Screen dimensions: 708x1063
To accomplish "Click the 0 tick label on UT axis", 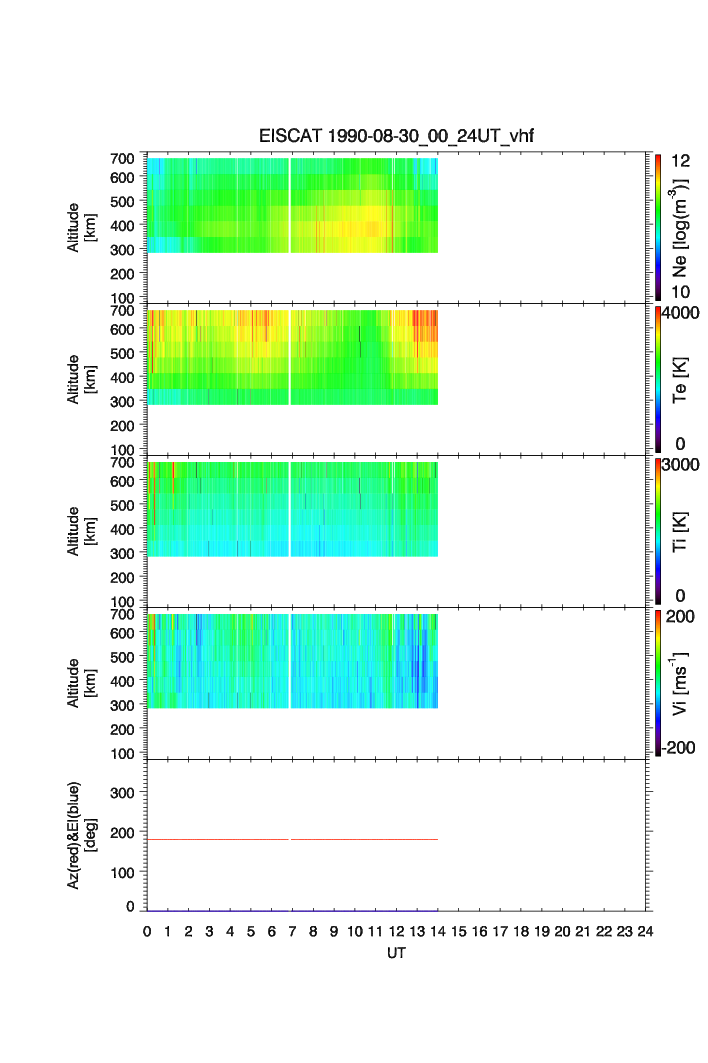I will pyautogui.click(x=147, y=931).
